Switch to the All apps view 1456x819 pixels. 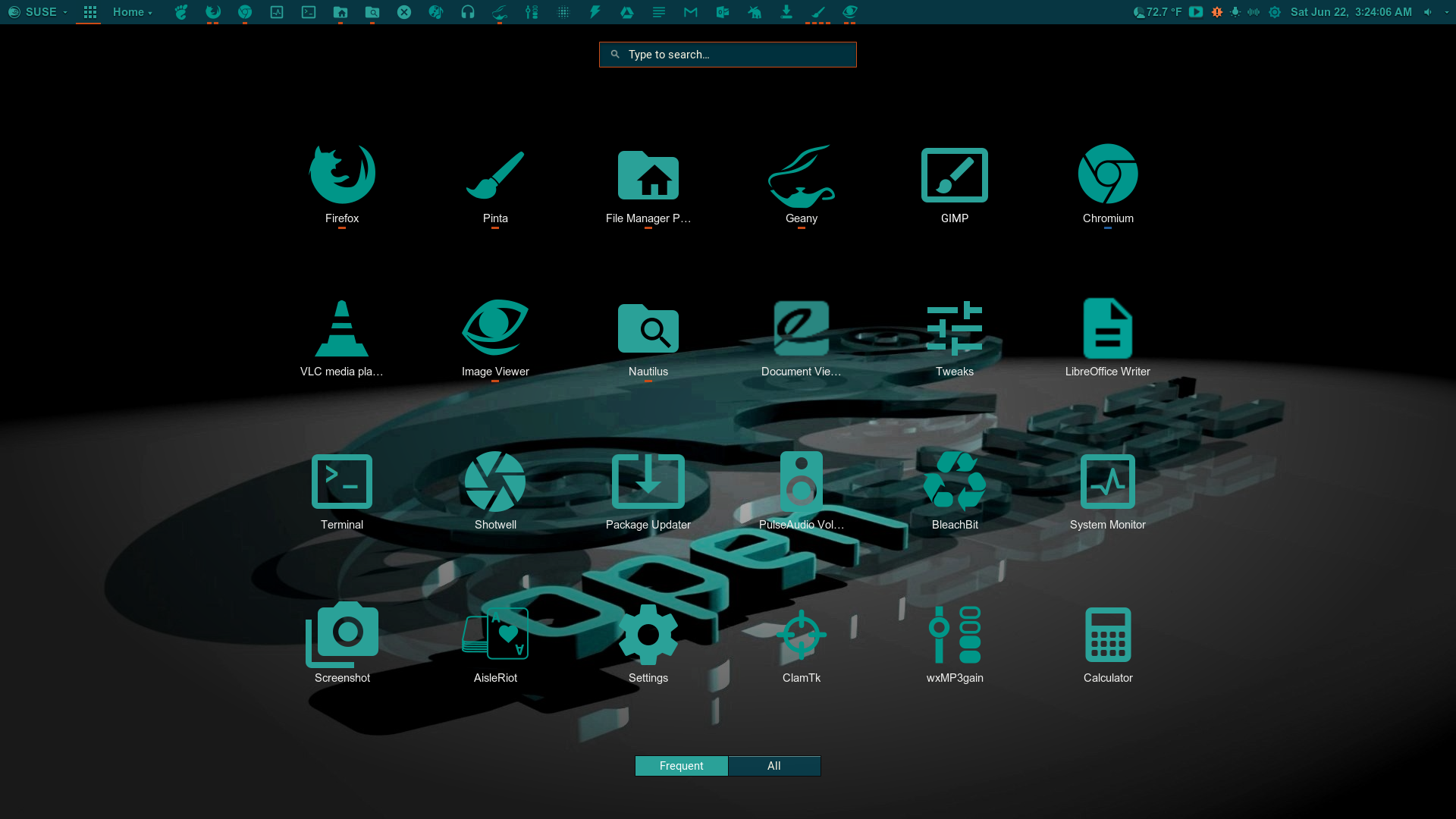tap(774, 766)
